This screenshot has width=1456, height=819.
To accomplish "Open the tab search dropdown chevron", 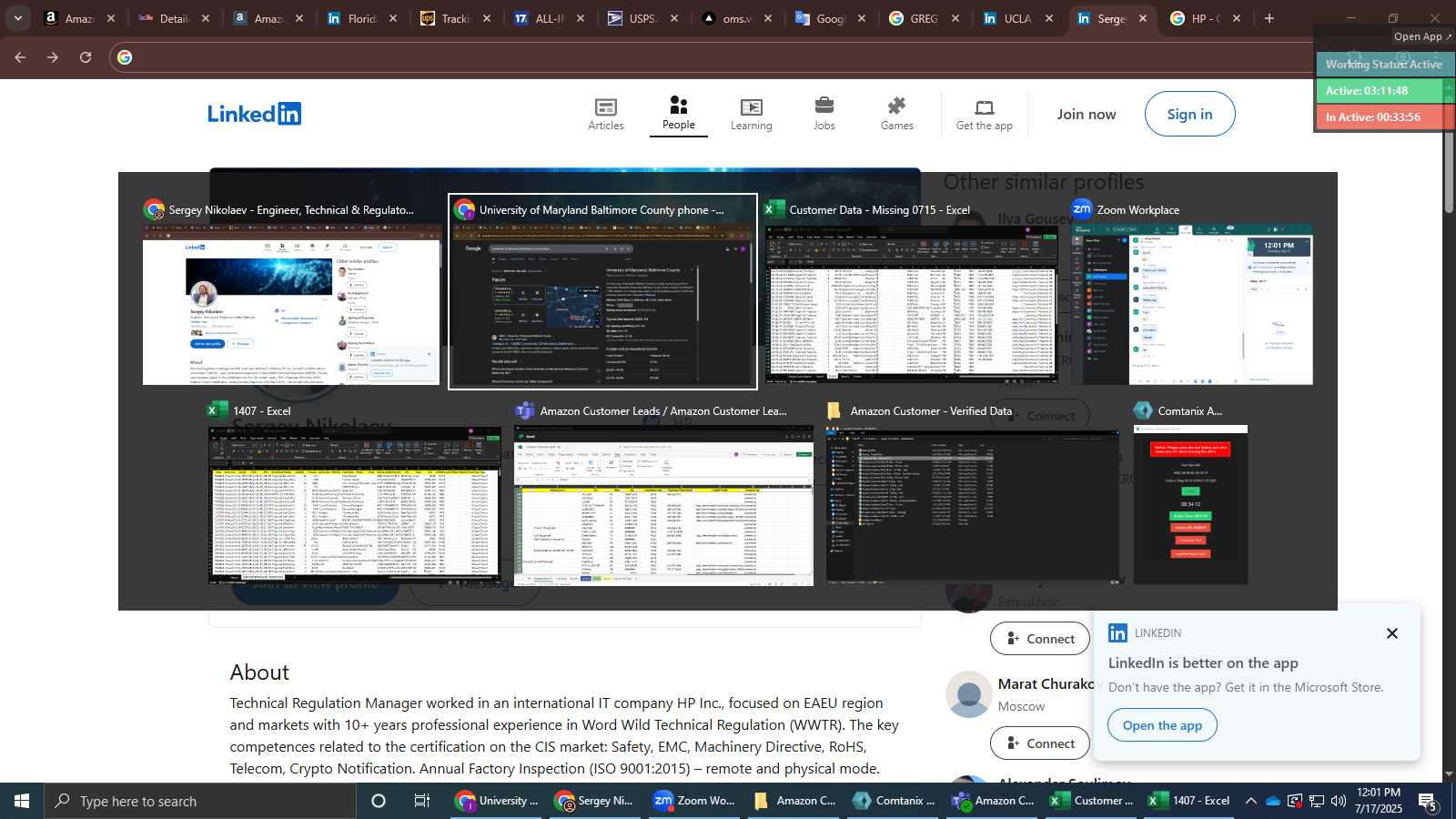I will click(x=17, y=18).
